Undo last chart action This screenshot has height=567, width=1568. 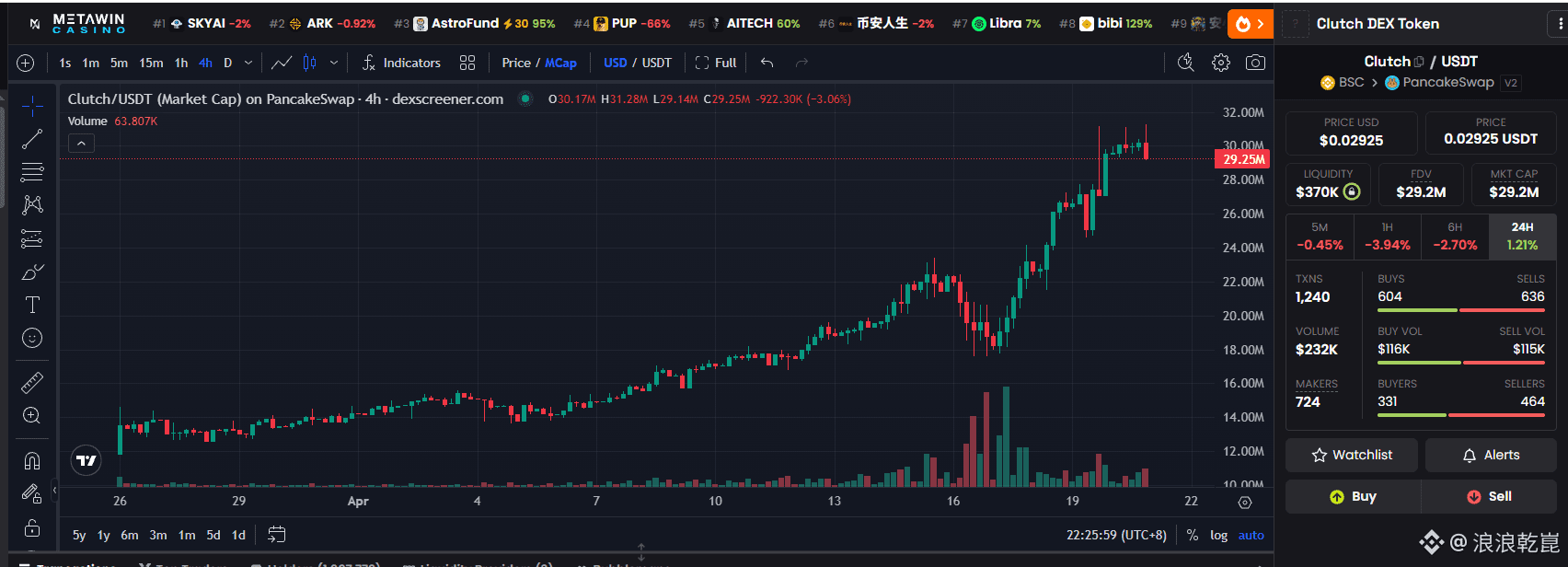[x=767, y=63]
